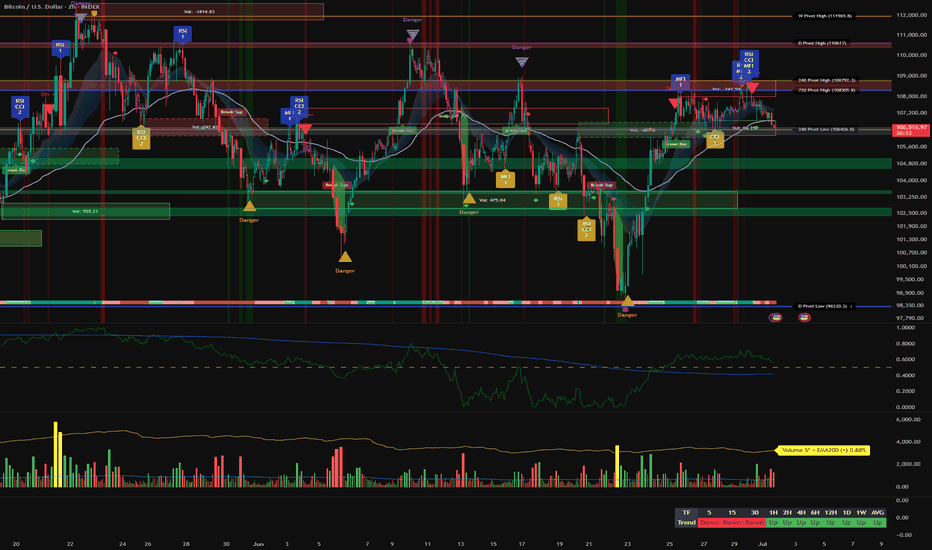
Task: Select the blue RSI 1 label near May 21
Action: point(60,48)
